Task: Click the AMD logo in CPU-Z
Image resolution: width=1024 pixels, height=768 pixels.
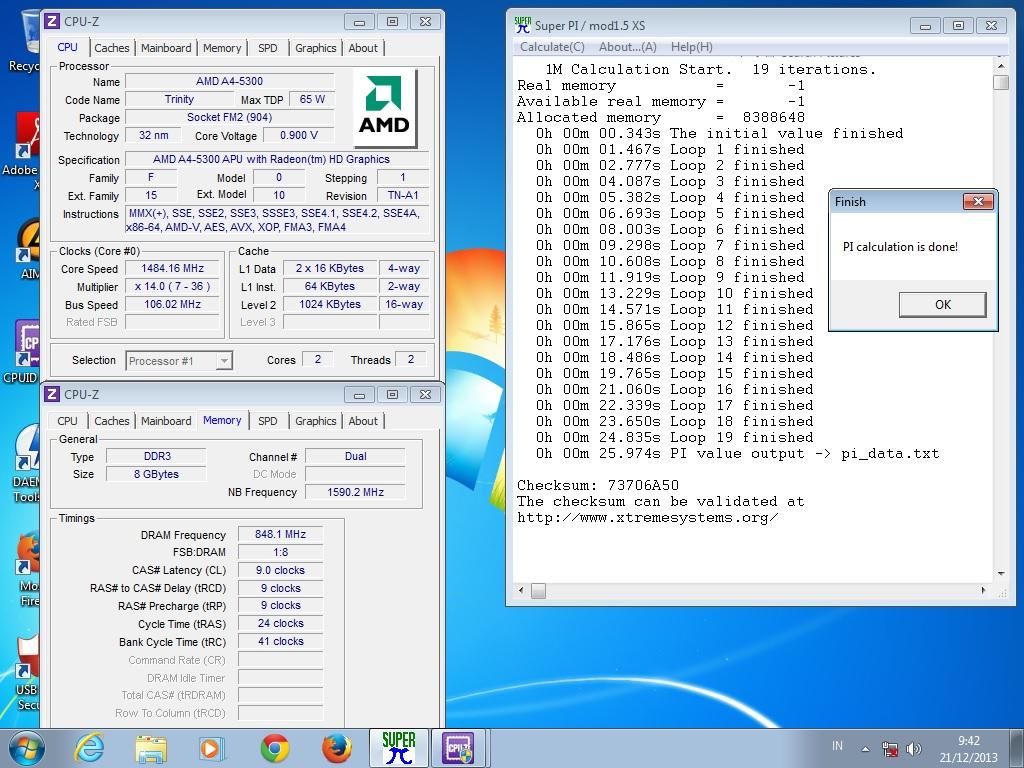Action: (x=385, y=107)
